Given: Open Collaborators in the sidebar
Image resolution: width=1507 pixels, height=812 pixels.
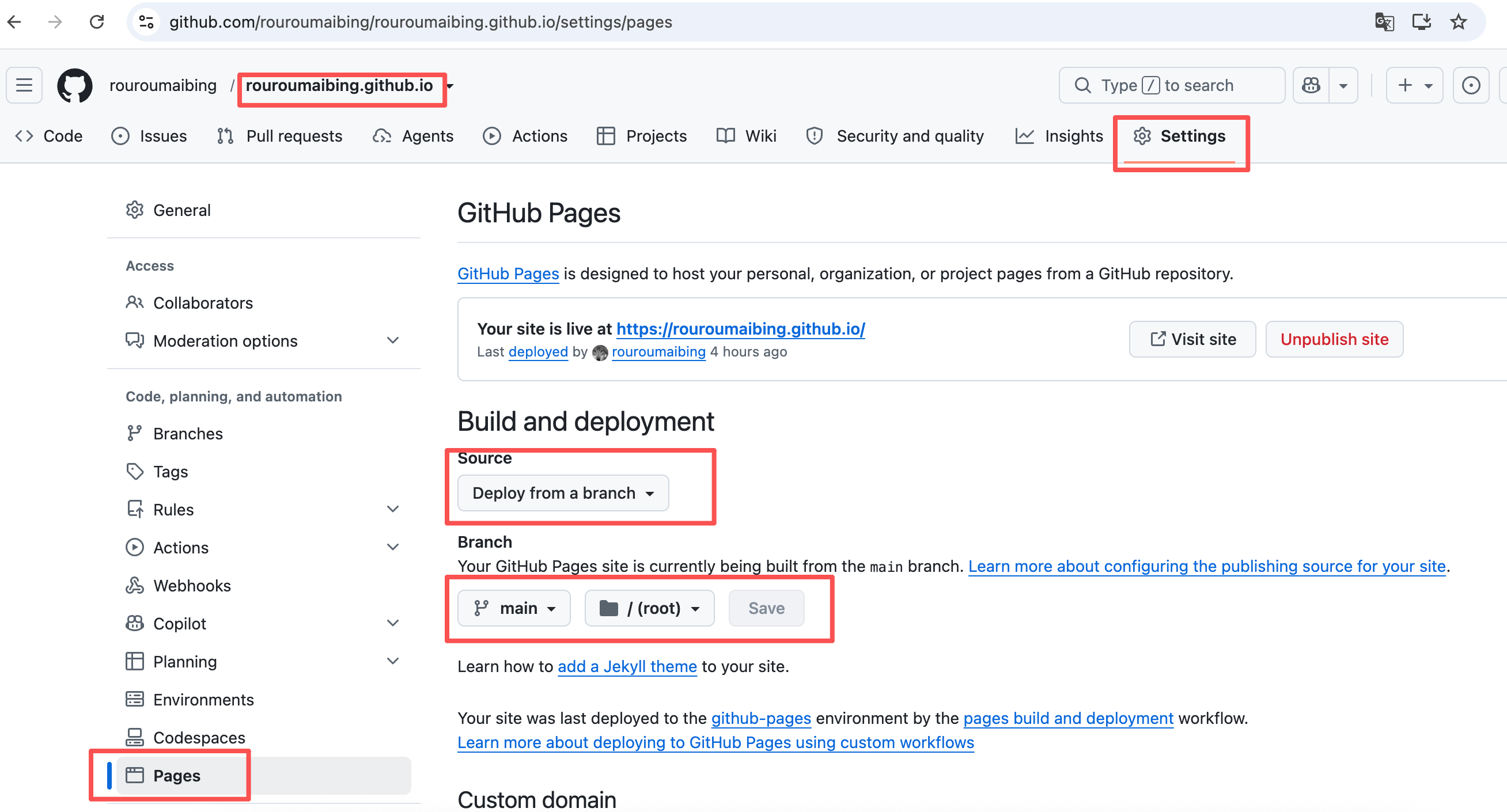Looking at the screenshot, I should click(x=263, y=303).
